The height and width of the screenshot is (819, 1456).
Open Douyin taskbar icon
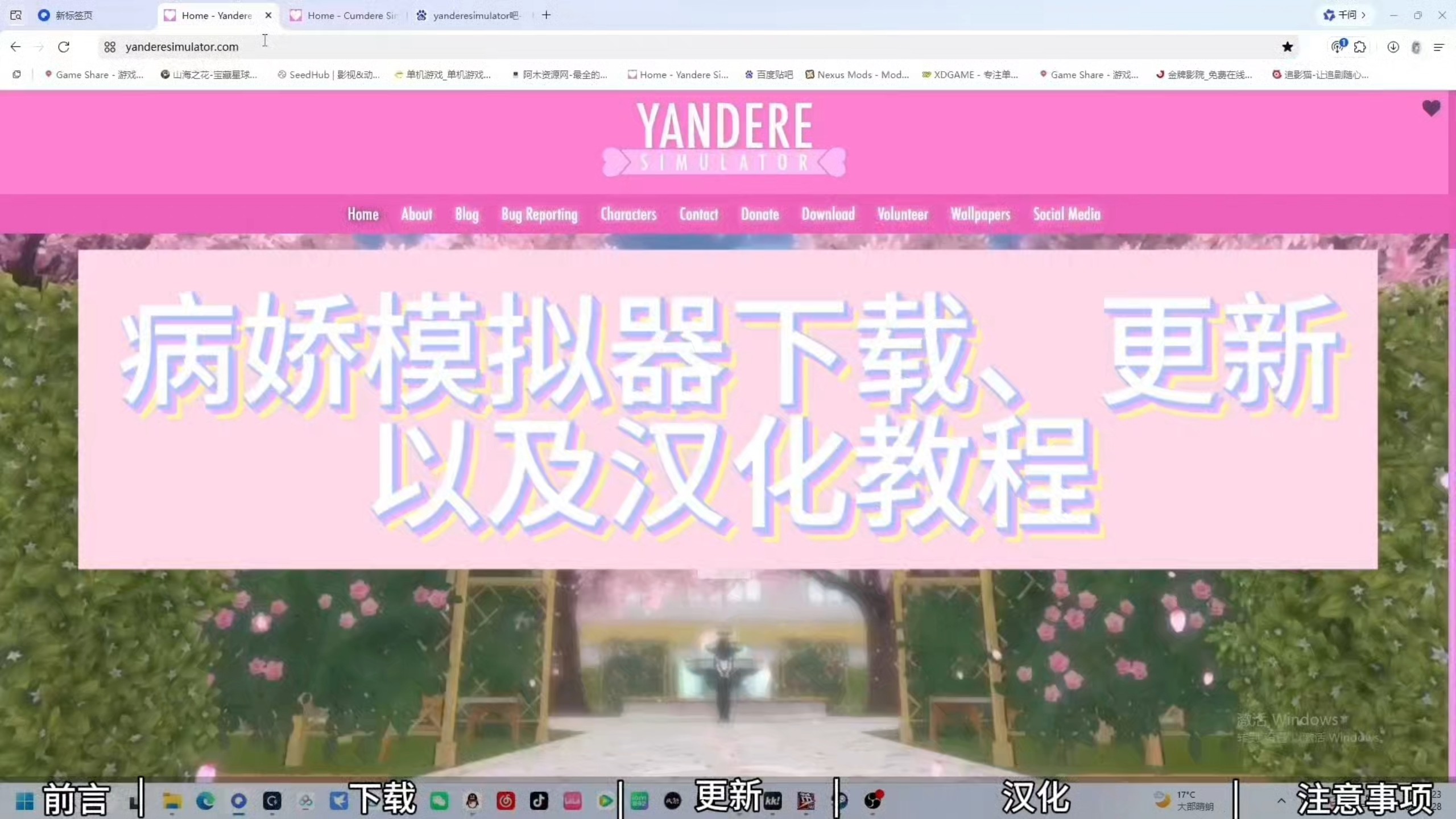[539, 801]
